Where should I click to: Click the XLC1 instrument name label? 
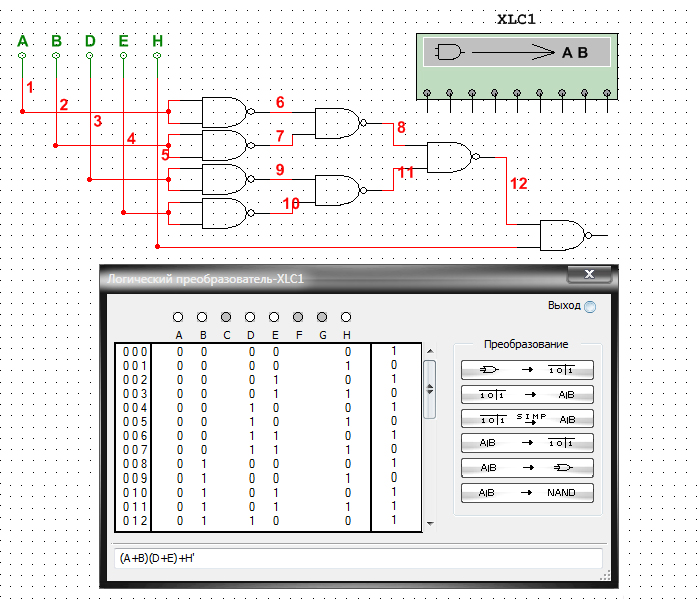pyautogui.click(x=516, y=19)
